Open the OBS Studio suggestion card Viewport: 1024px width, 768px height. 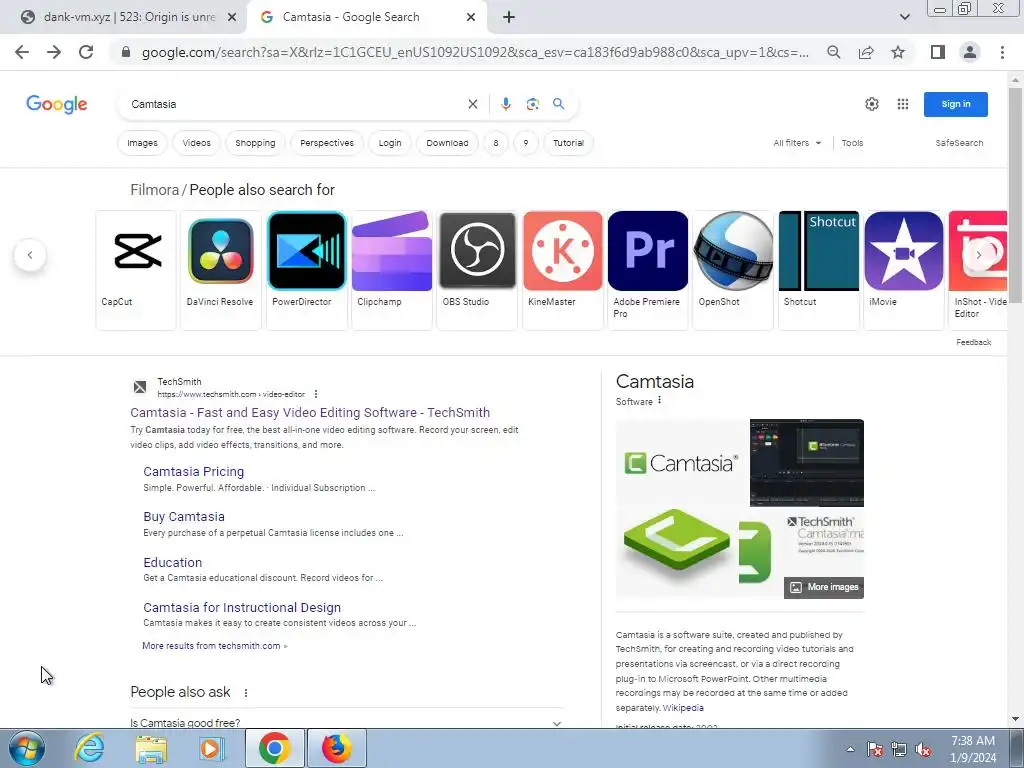[x=477, y=270]
